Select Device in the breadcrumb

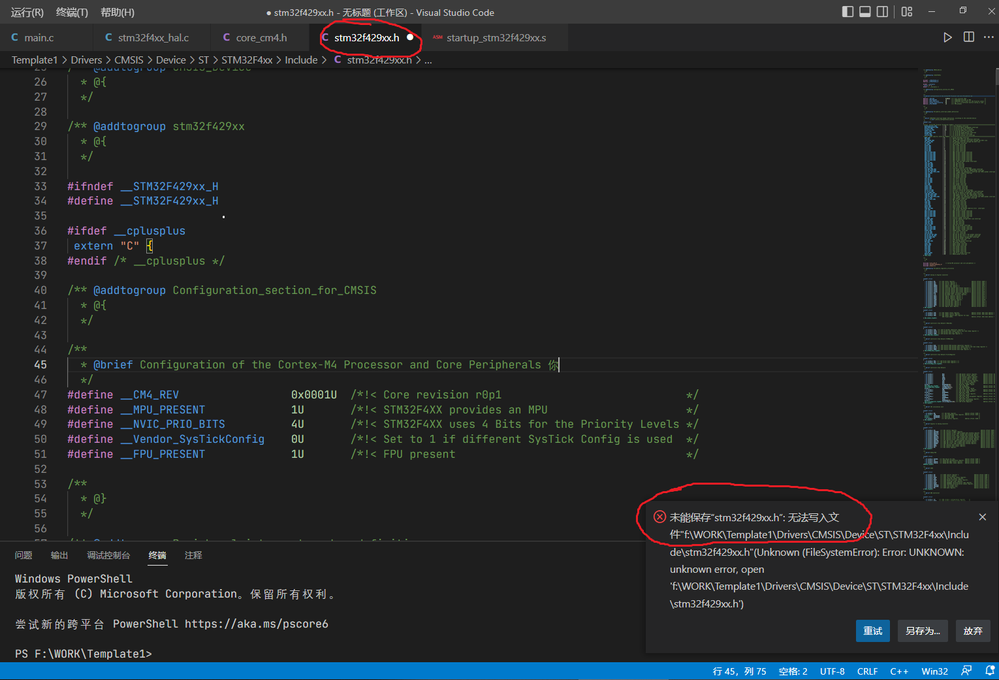click(x=171, y=60)
